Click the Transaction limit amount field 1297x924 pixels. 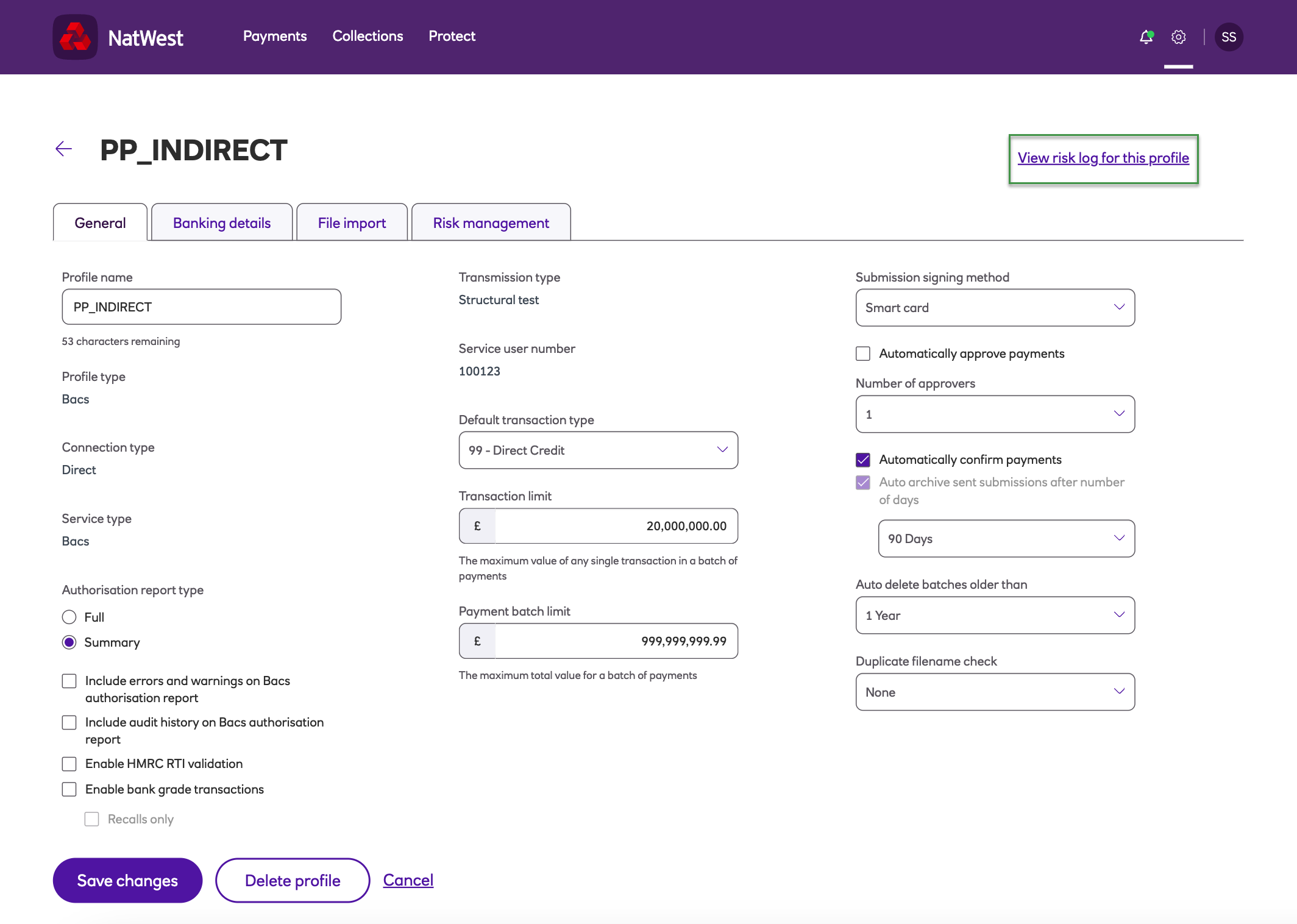(616, 526)
